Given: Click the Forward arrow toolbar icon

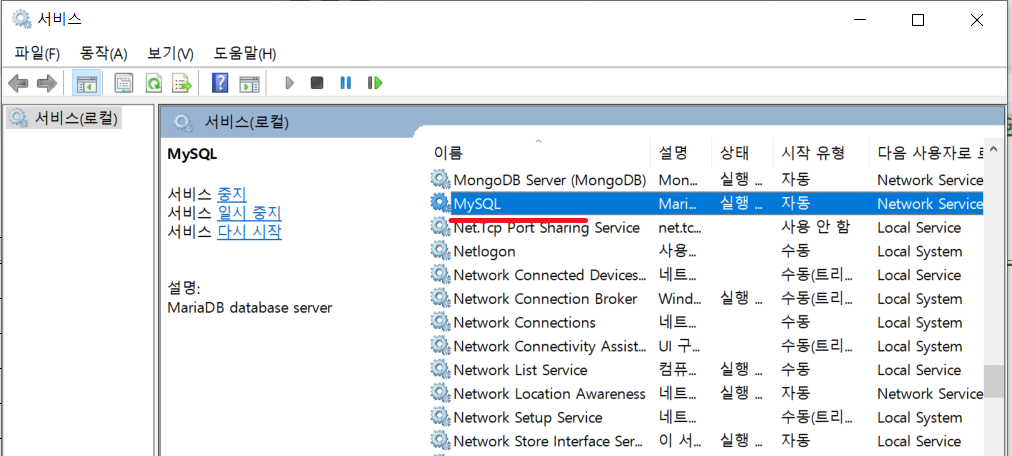Looking at the screenshot, I should 46,83.
